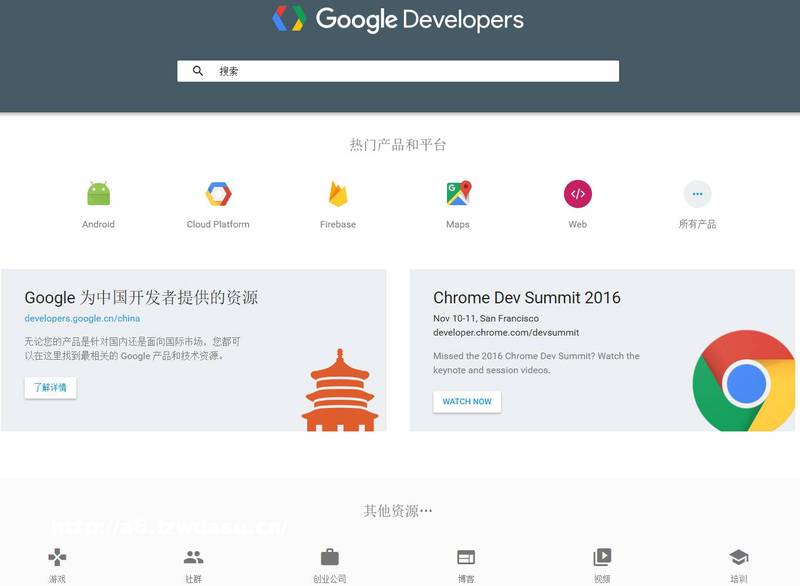
Task: Click the 游戏 game controller icon
Action: pos(56,555)
